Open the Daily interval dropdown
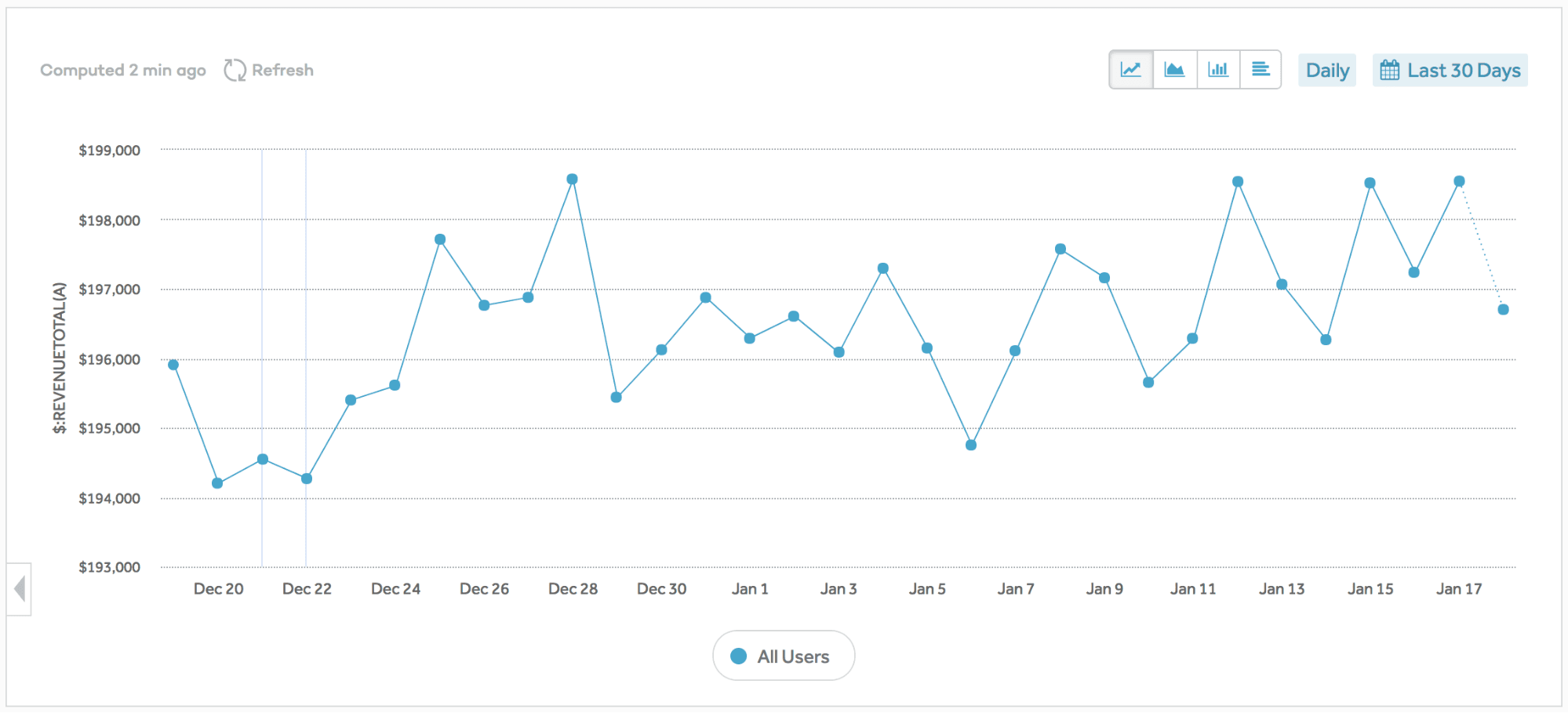Viewport: 1568px width, 713px height. (1327, 71)
